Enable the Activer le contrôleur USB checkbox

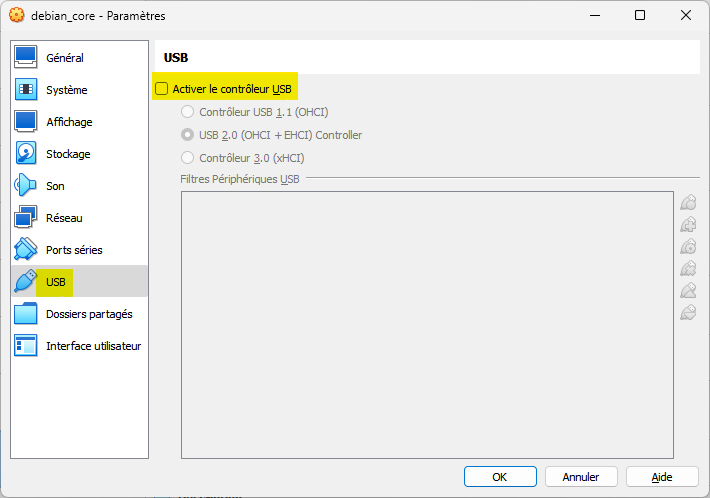coord(162,89)
